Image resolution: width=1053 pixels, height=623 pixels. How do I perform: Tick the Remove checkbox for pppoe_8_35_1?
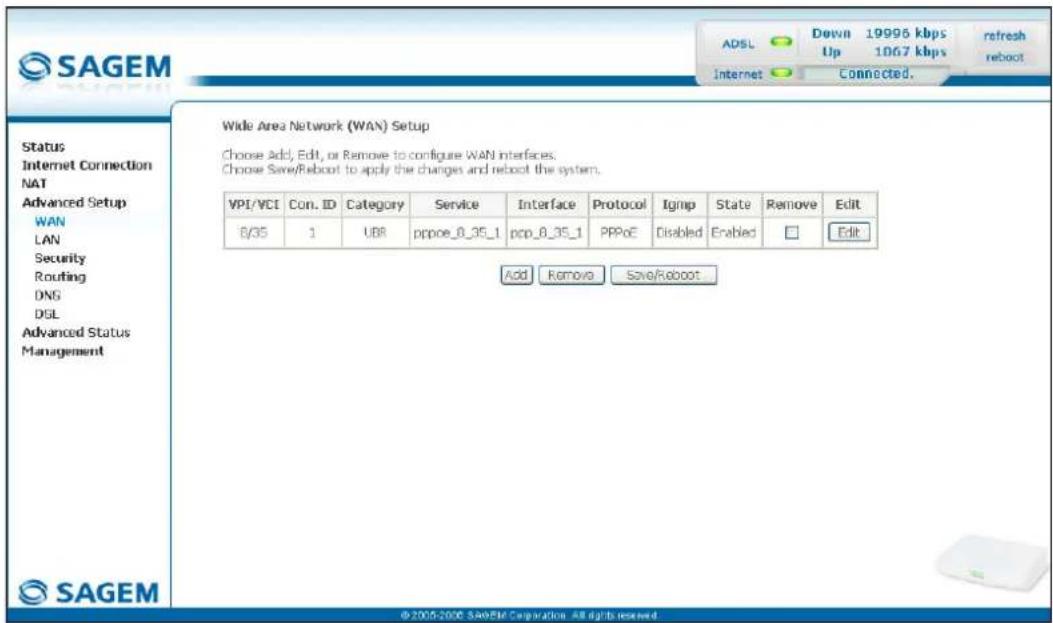792,233
